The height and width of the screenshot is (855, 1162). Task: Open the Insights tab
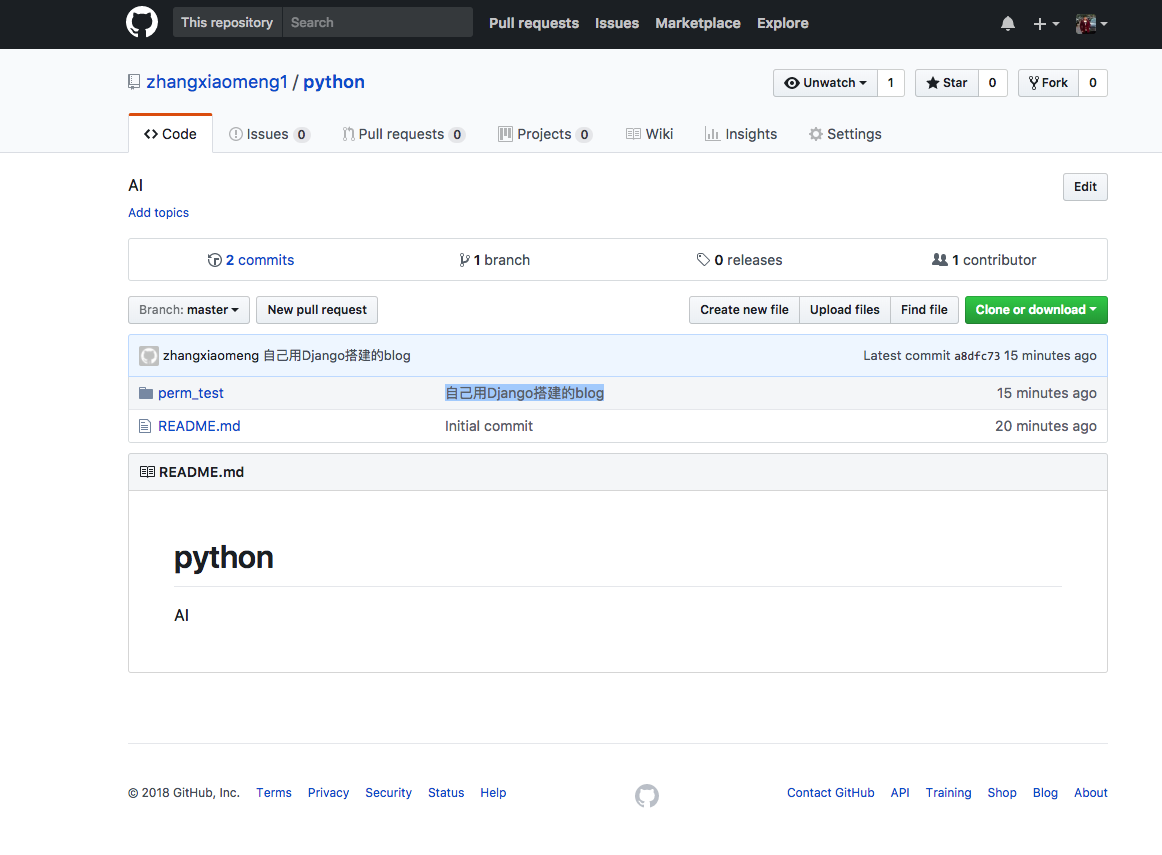tap(740, 134)
